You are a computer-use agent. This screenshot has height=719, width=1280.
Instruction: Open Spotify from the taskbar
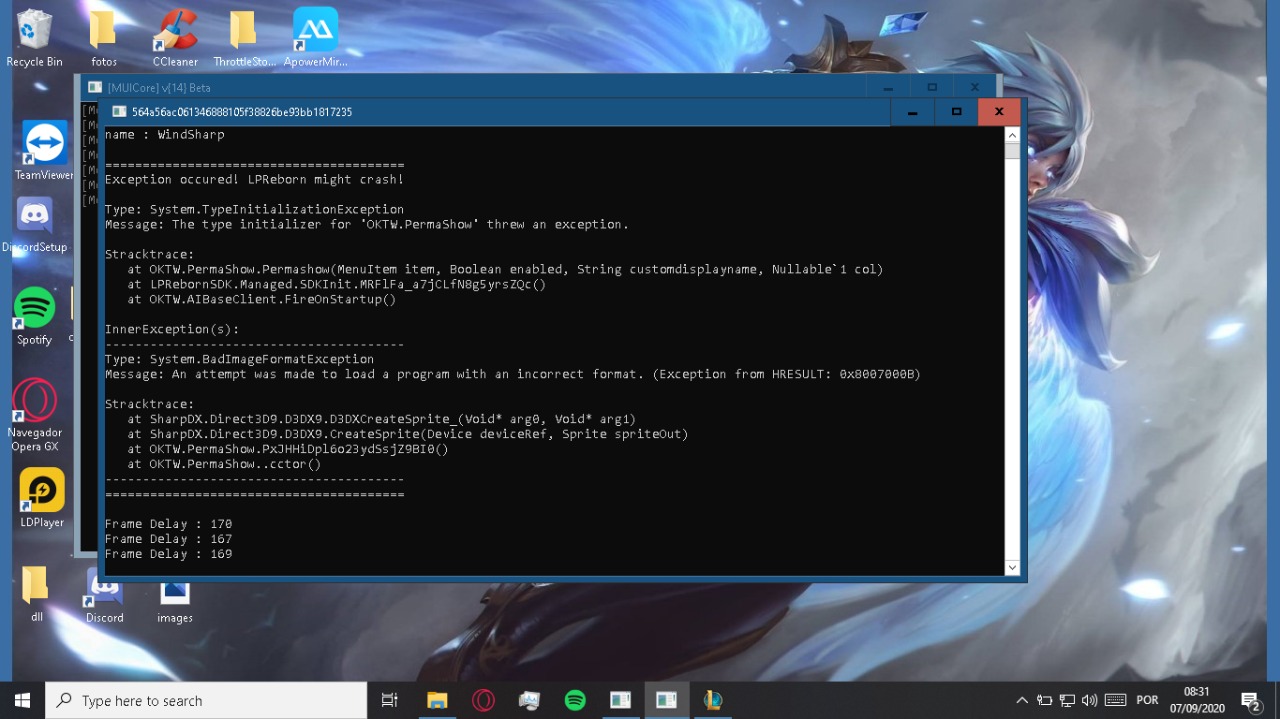click(x=575, y=700)
